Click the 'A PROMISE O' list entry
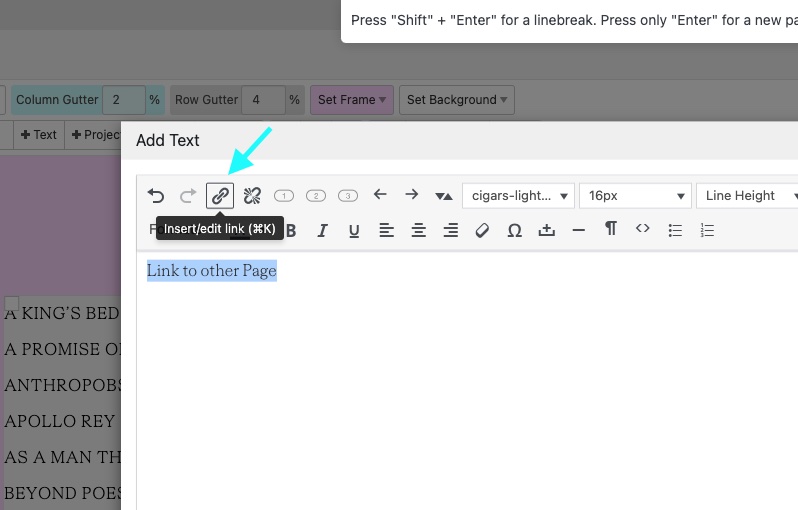Screen dimensions: 798x510 click(x=62, y=350)
